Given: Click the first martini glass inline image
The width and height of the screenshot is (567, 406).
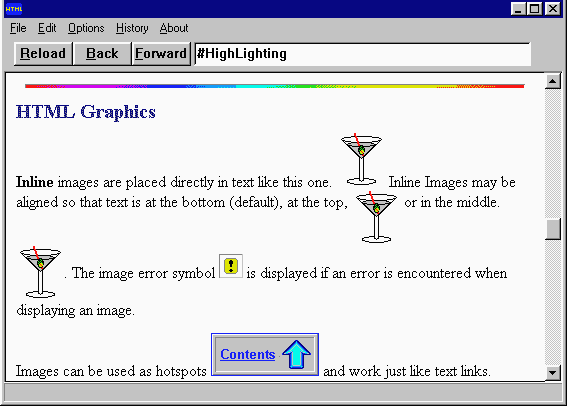Looking at the screenshot, I should (361, 159).
